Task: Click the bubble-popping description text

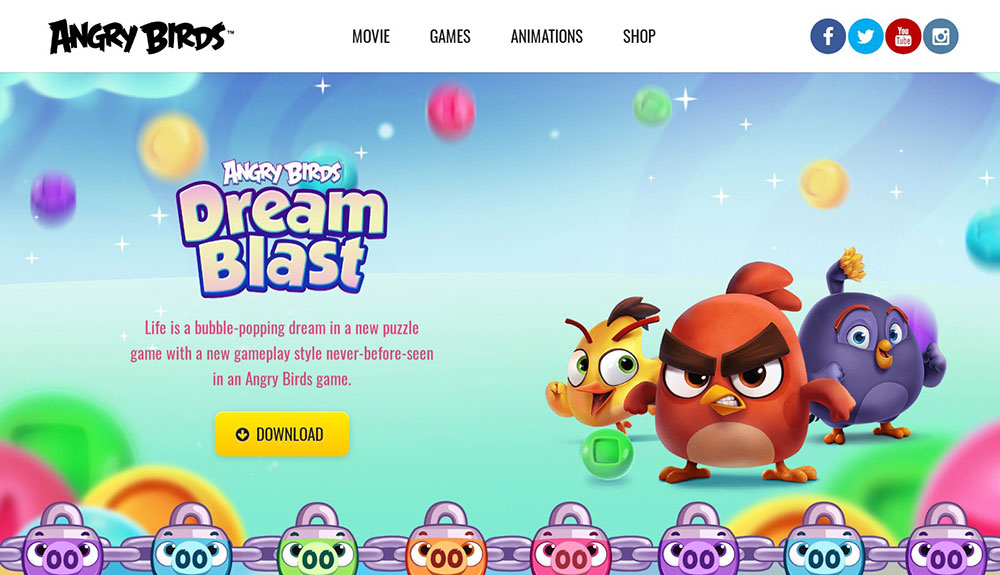Action: click(282, 354)
